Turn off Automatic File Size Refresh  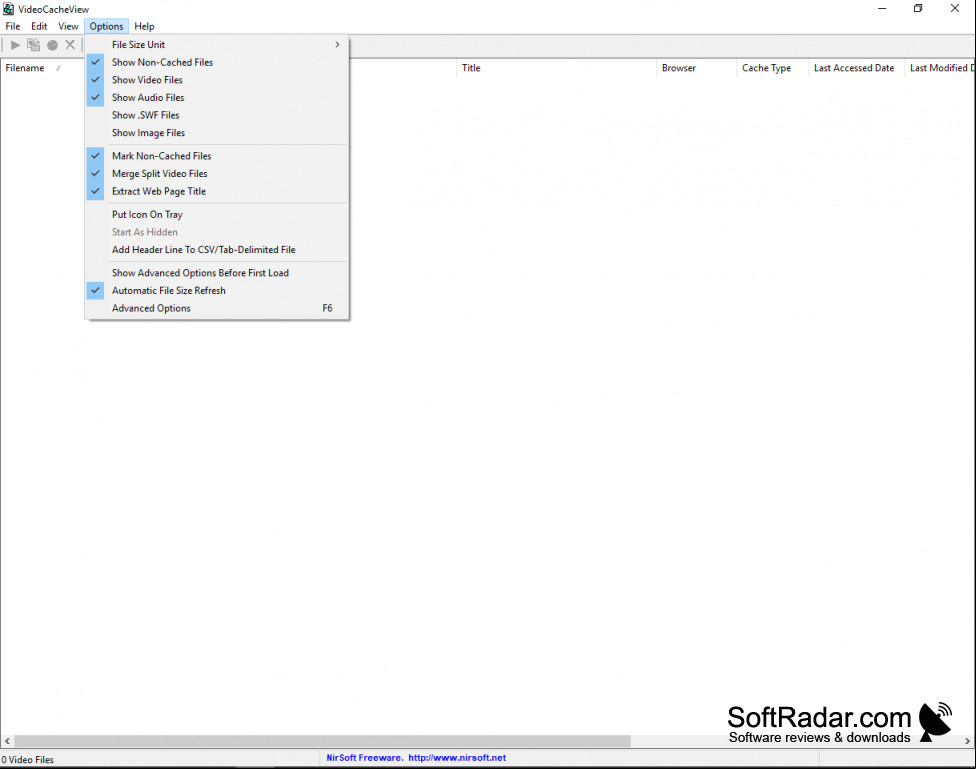[217, 290]
